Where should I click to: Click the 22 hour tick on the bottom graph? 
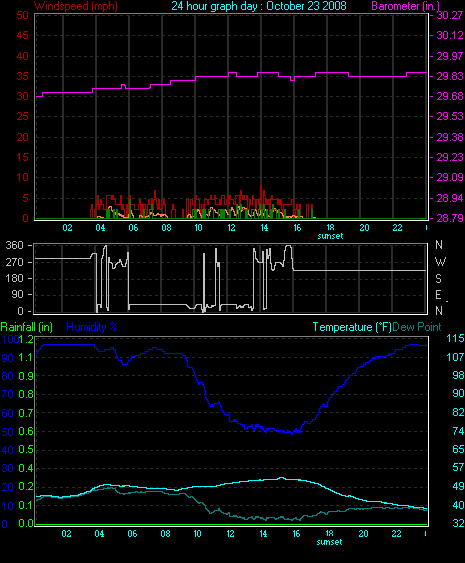[x=396, y=534]
